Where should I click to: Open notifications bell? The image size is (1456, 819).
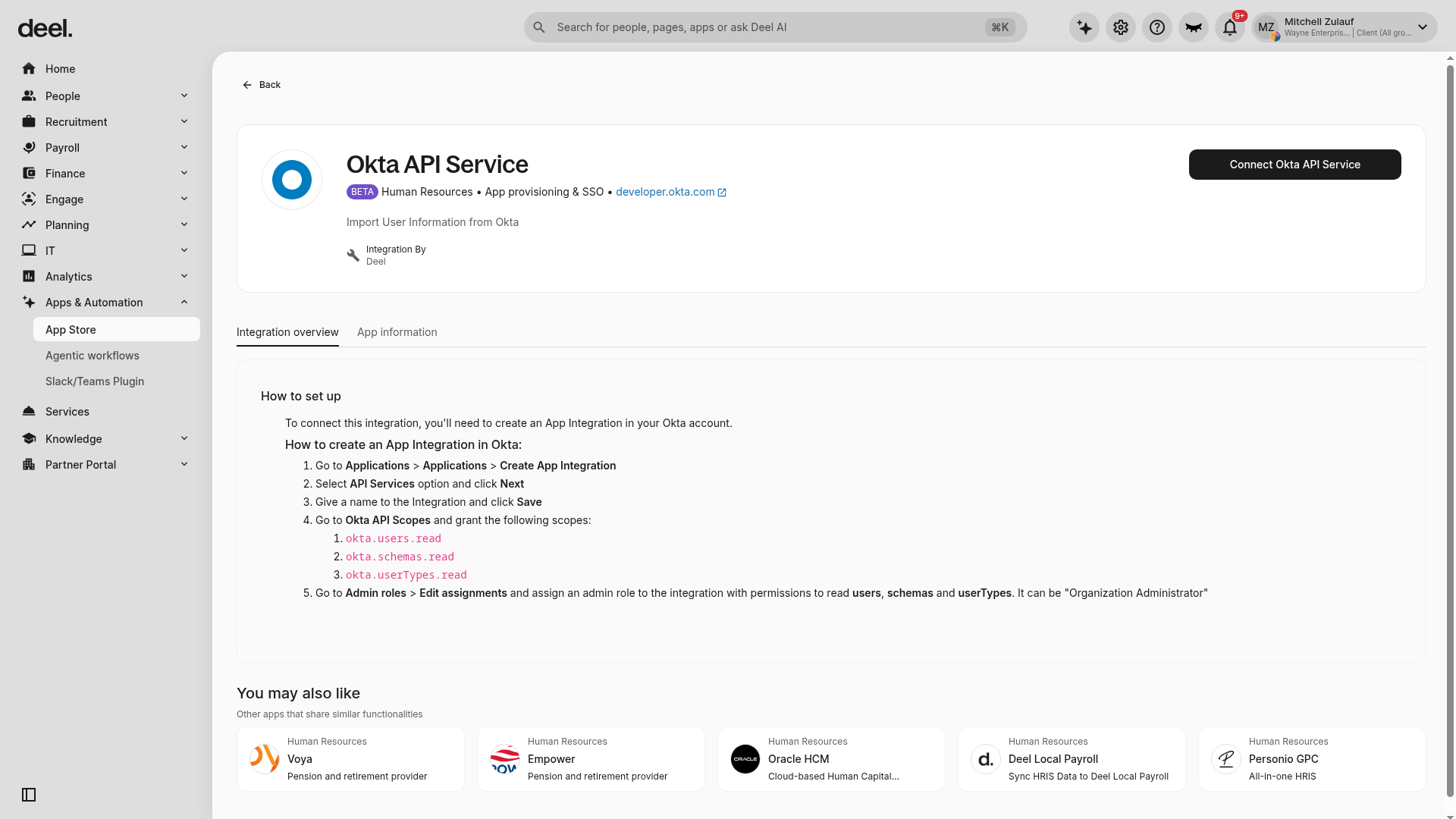click(1230, 27)
